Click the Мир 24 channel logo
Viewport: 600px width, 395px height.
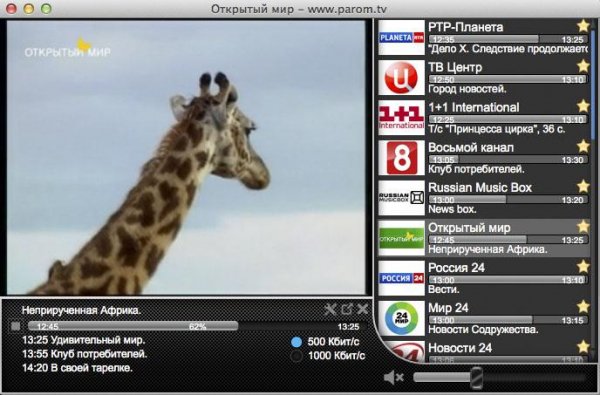(401, 318)
